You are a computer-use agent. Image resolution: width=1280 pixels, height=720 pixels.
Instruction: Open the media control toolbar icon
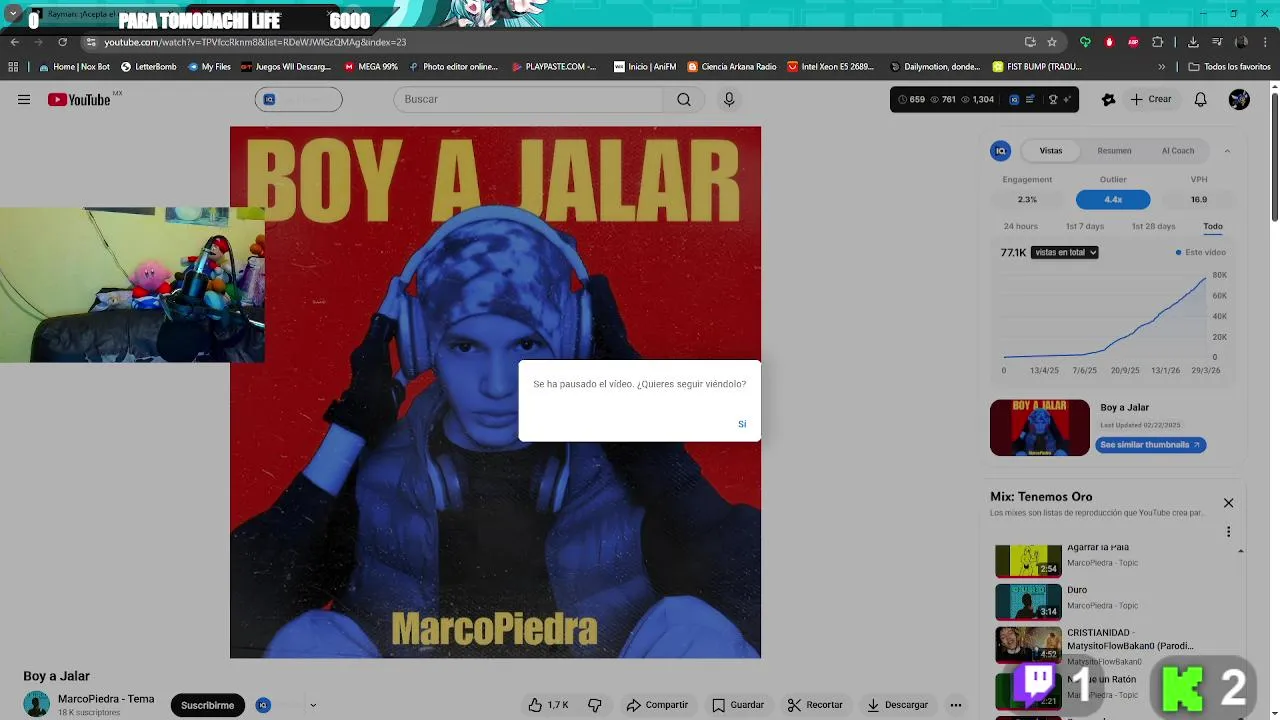(x=1217, y=42)
